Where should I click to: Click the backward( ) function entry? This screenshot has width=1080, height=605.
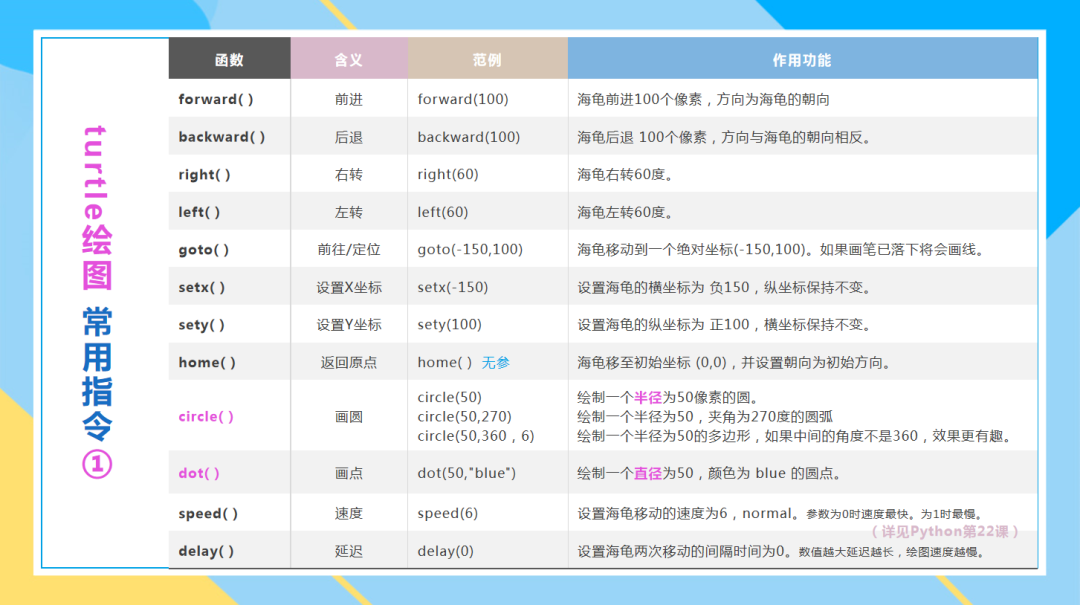(220, 136)
